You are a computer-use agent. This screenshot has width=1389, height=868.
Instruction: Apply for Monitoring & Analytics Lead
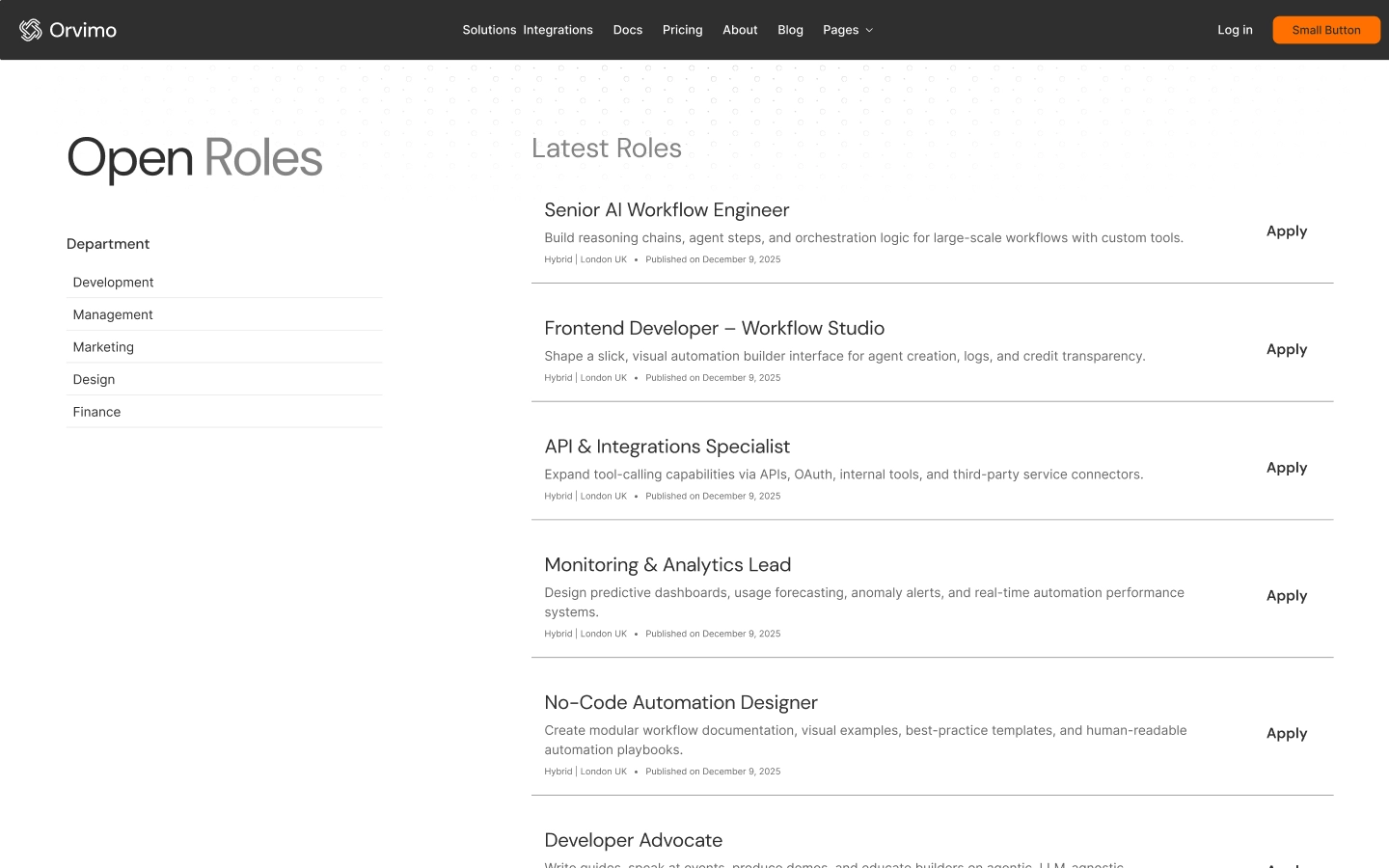click(1287, 596)
